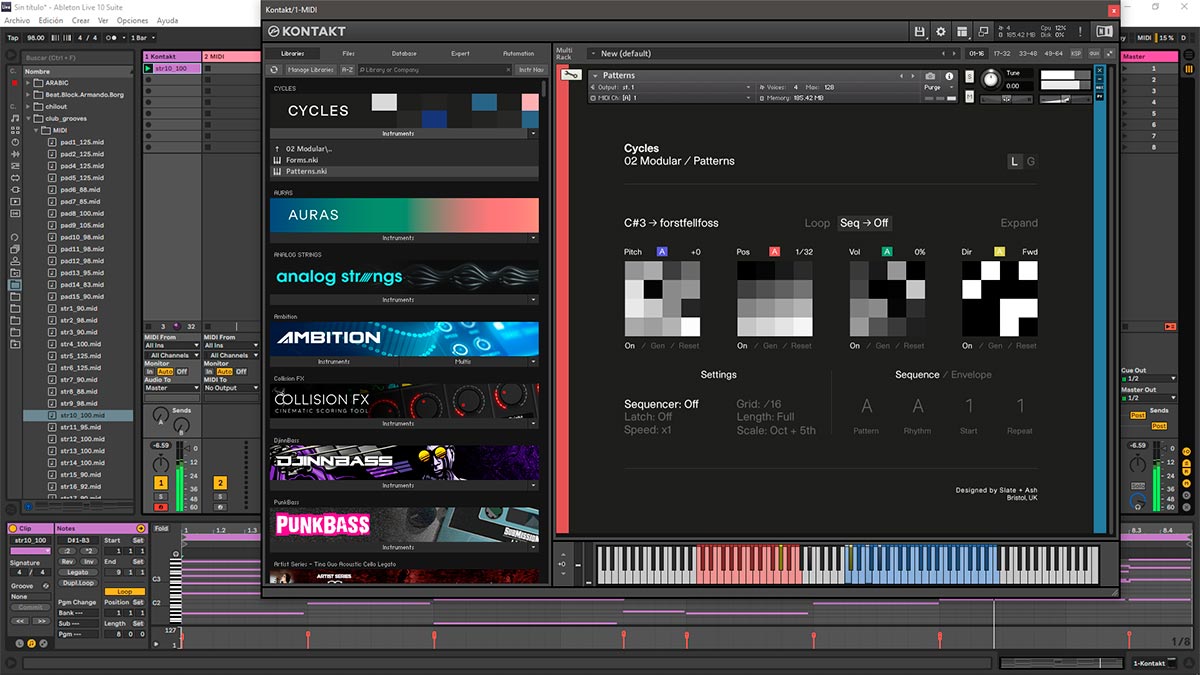Viewport: 1200px width, 675px height.
Task: Toggle the Loop button in Notes panel
Action: click(125, 592)
